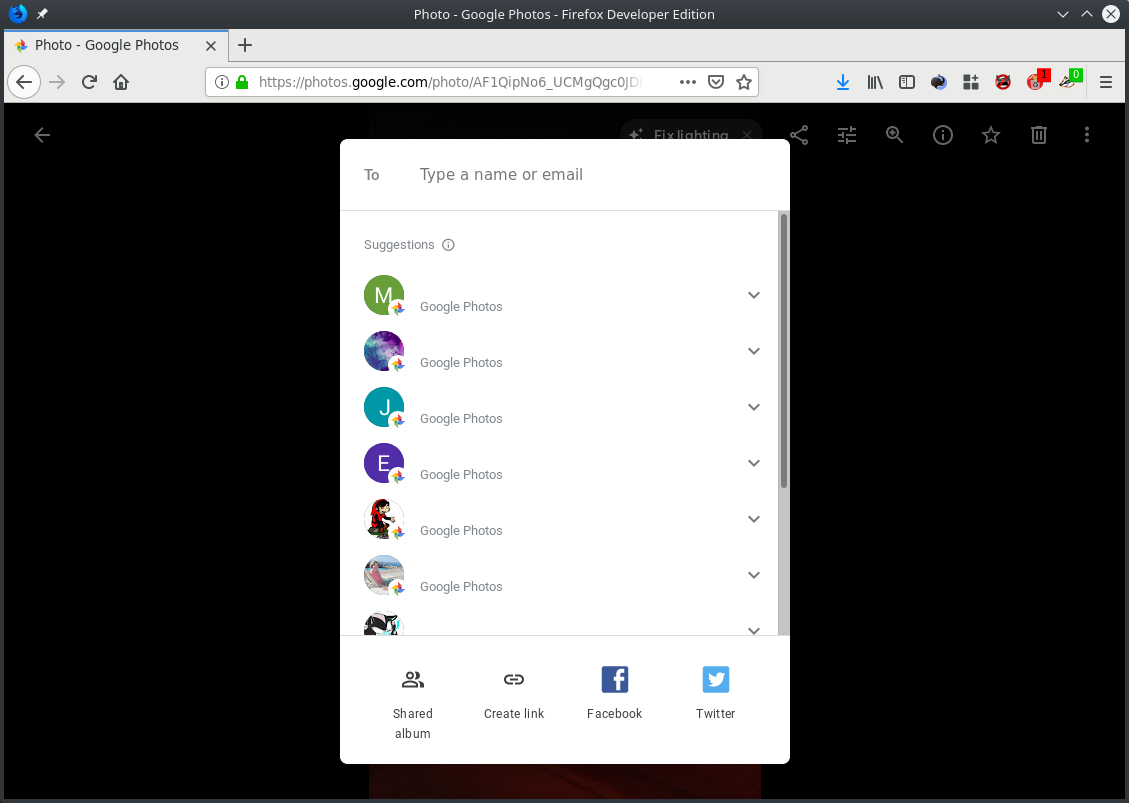
Task: Open the Firefox Library icon
Action: 875,82
